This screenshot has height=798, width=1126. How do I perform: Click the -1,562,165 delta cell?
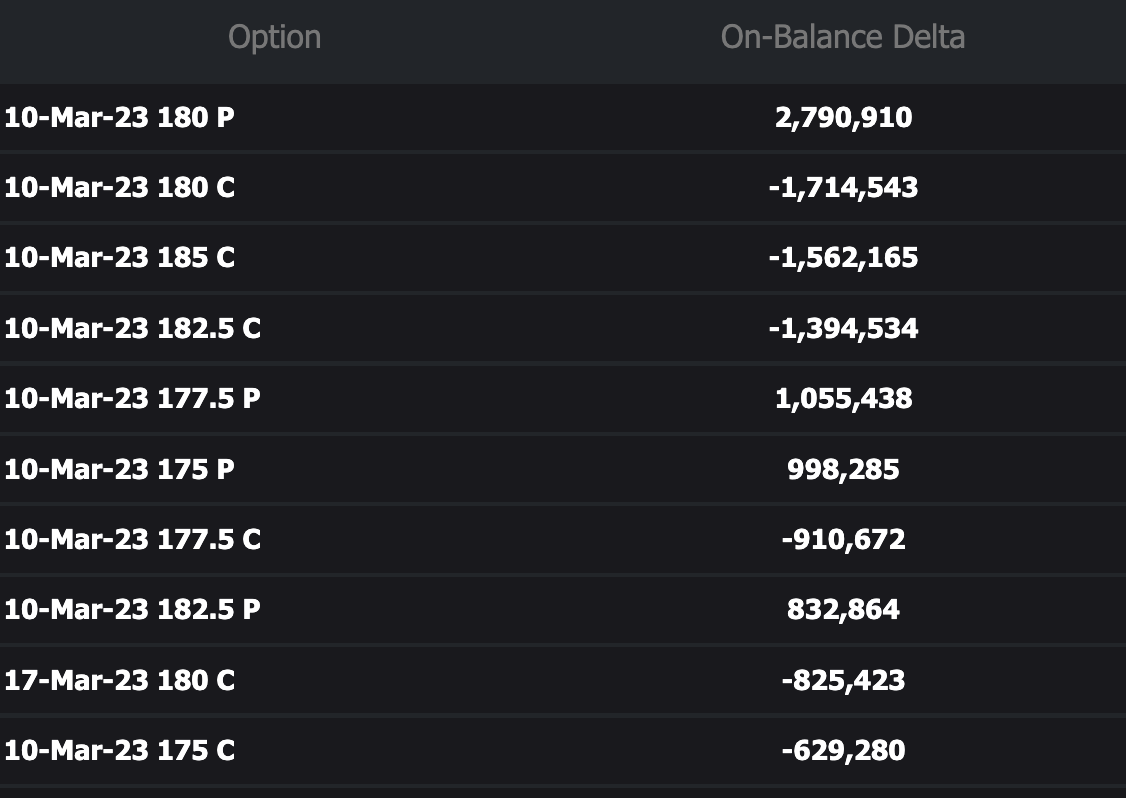(843, 258)
